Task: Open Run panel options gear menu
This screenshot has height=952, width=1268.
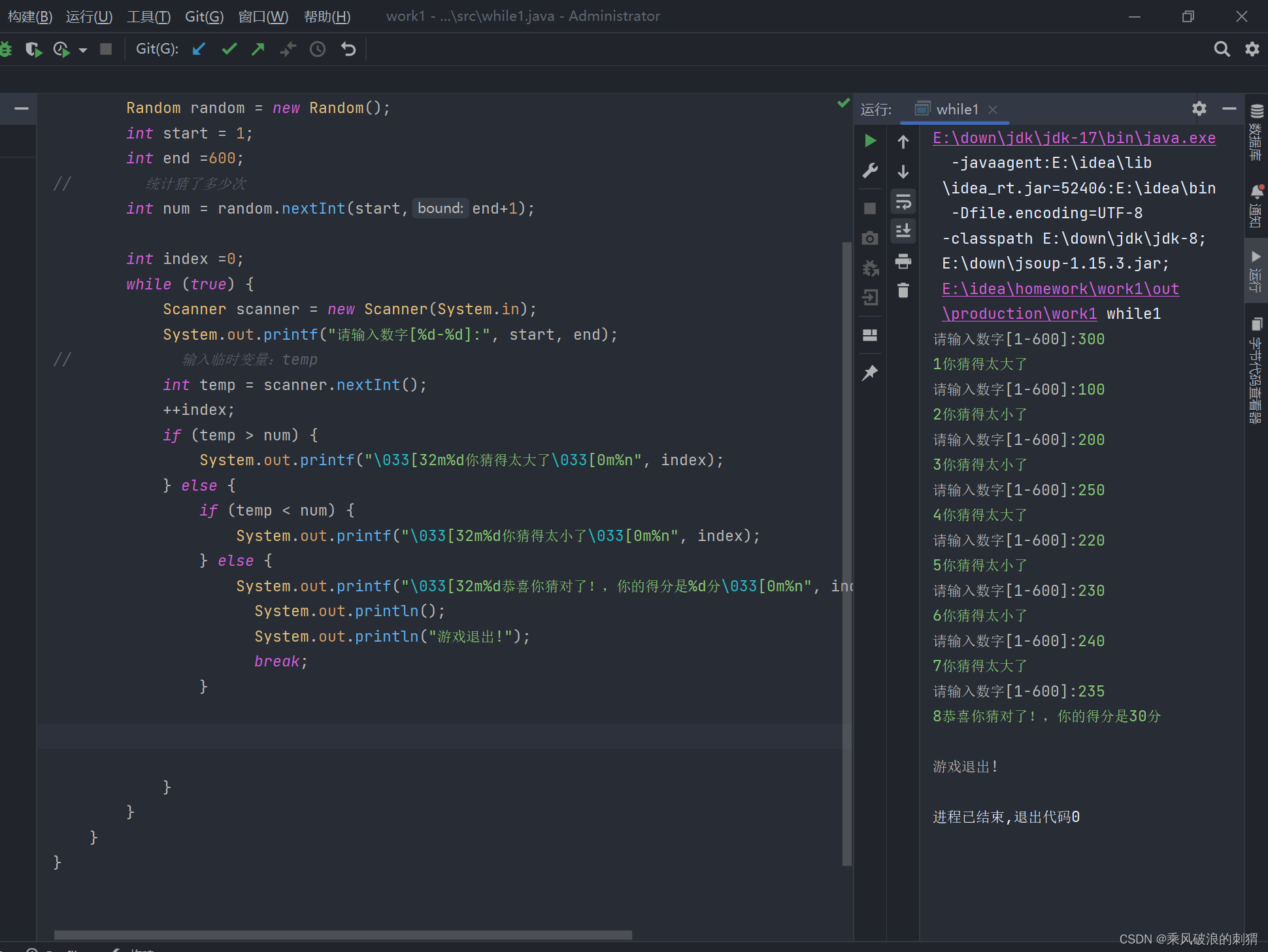Action: click(x=1199, y=108)
